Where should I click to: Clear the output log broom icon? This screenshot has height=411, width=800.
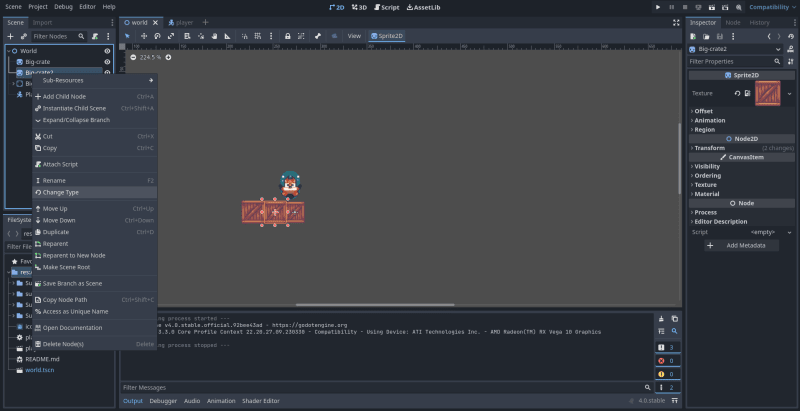click(661, 319)
